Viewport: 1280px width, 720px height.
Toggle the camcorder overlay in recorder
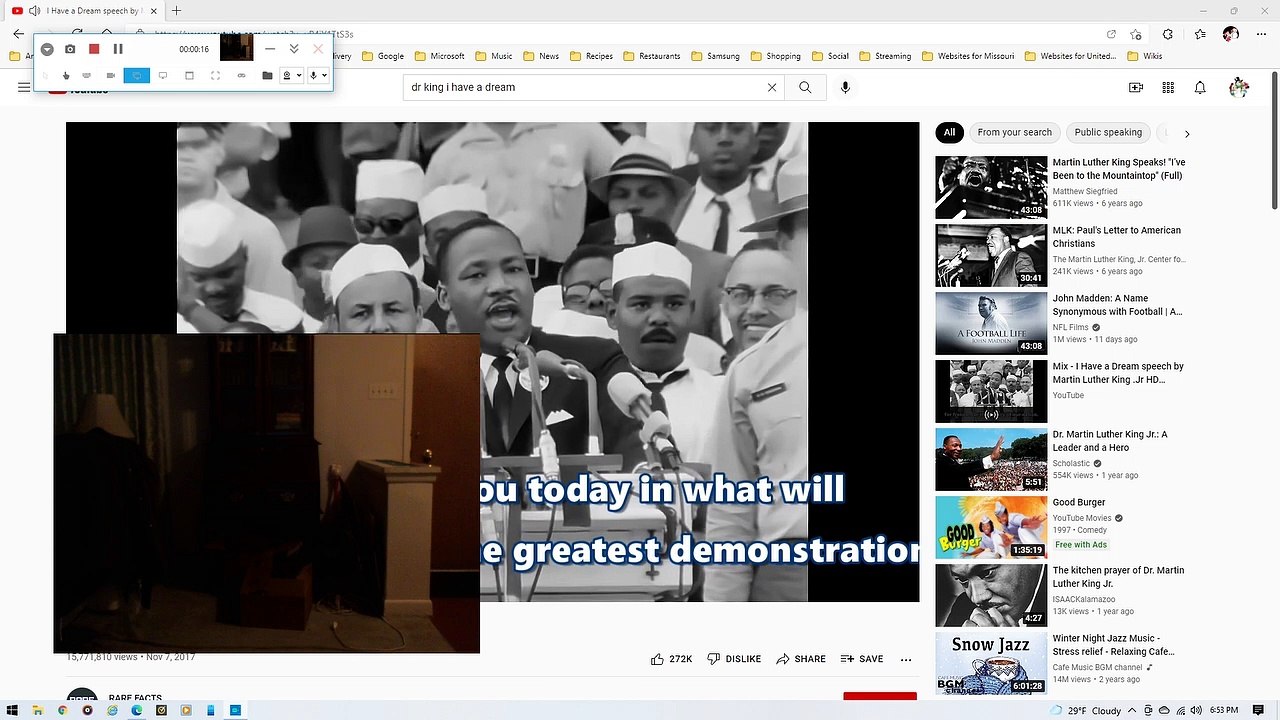pos(111,75)
